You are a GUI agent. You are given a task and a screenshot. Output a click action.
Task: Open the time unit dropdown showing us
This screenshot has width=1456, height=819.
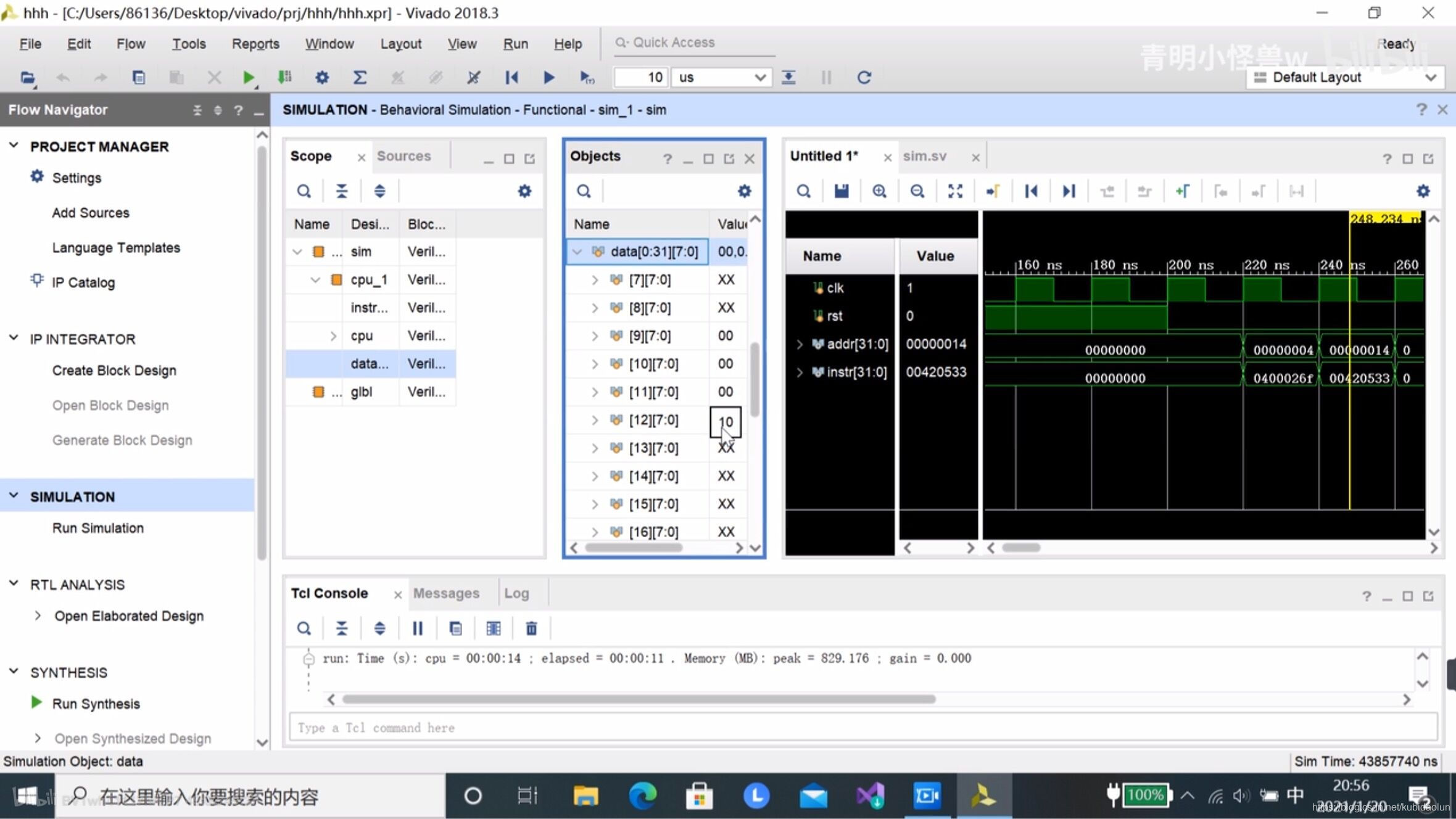click(721, 77)
